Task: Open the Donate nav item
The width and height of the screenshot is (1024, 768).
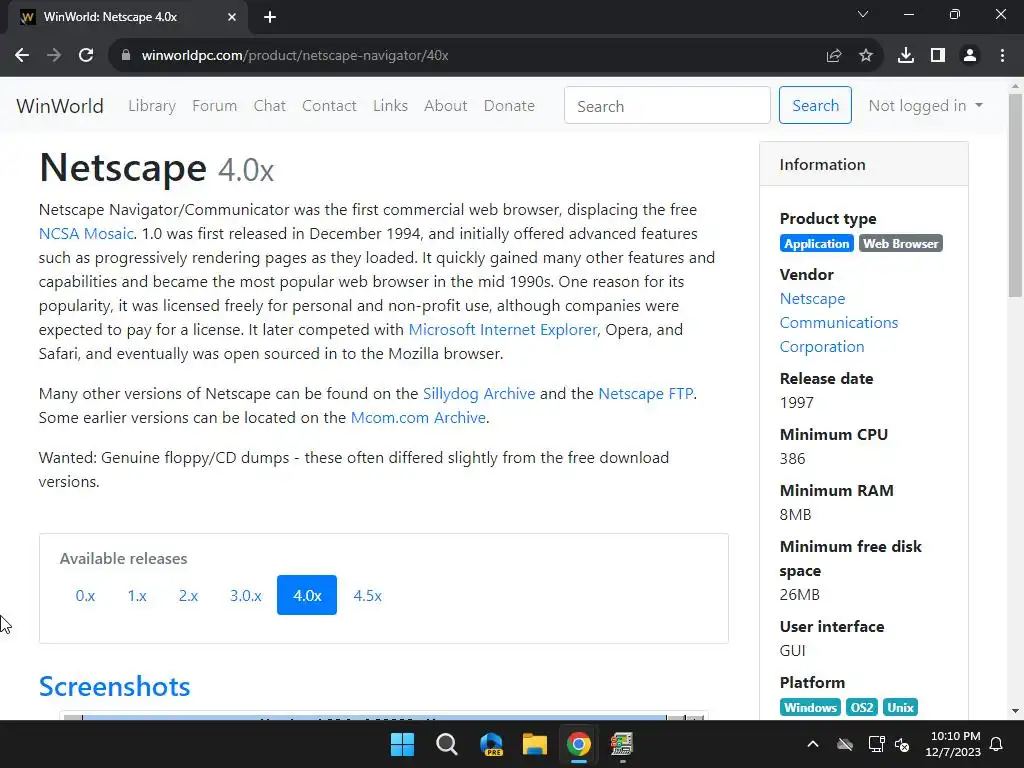Action: tap(509, 106)
